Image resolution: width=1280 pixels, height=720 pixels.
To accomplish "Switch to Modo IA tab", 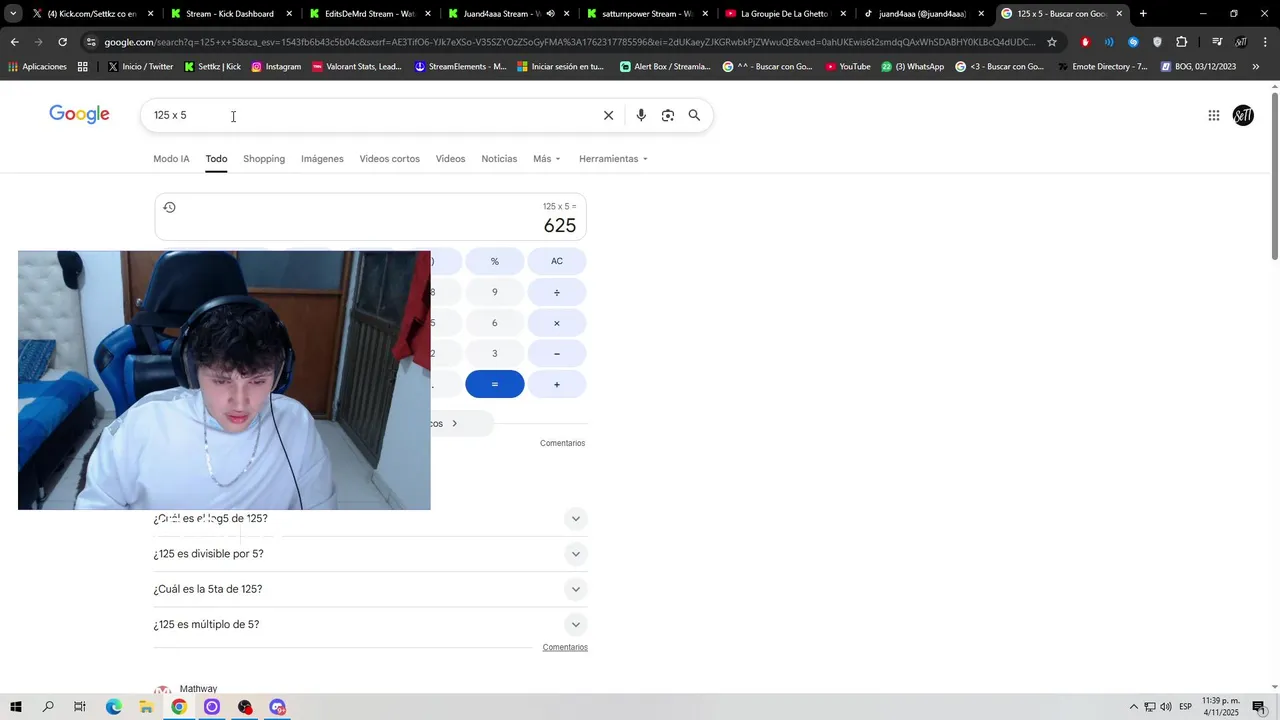I will coord(171,159).
